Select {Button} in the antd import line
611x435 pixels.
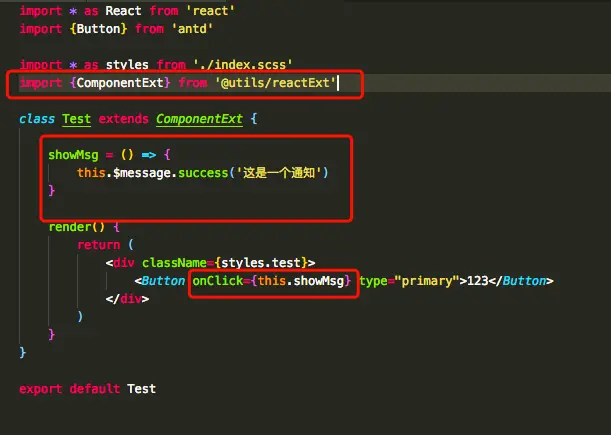99,28
